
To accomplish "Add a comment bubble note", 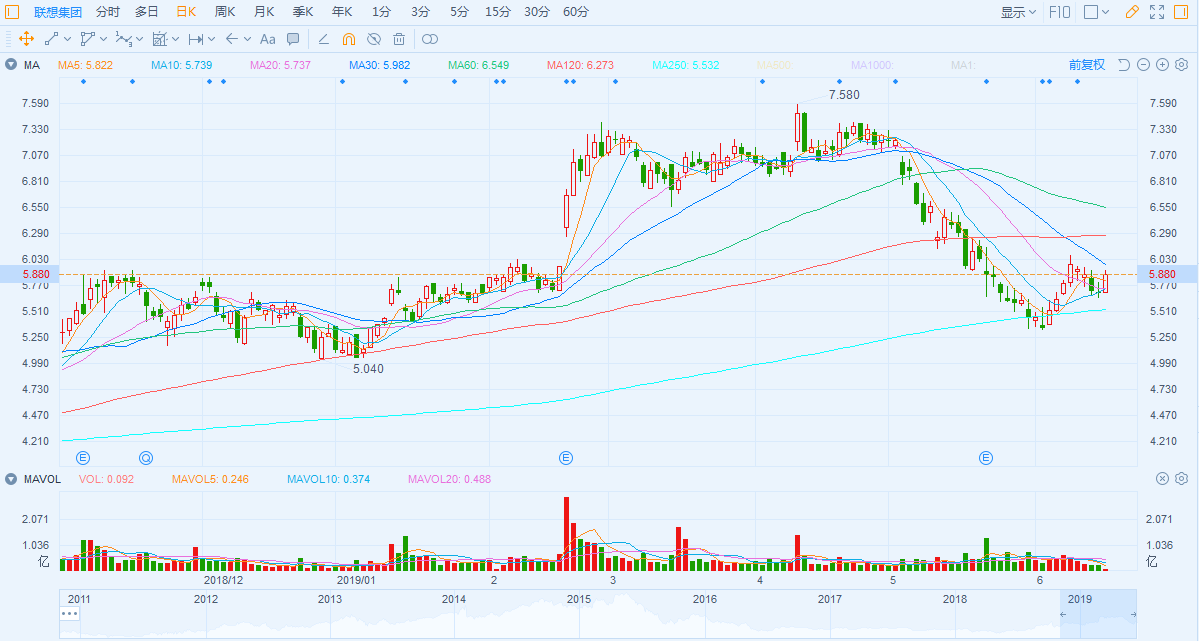I will [x=293, y=39].
